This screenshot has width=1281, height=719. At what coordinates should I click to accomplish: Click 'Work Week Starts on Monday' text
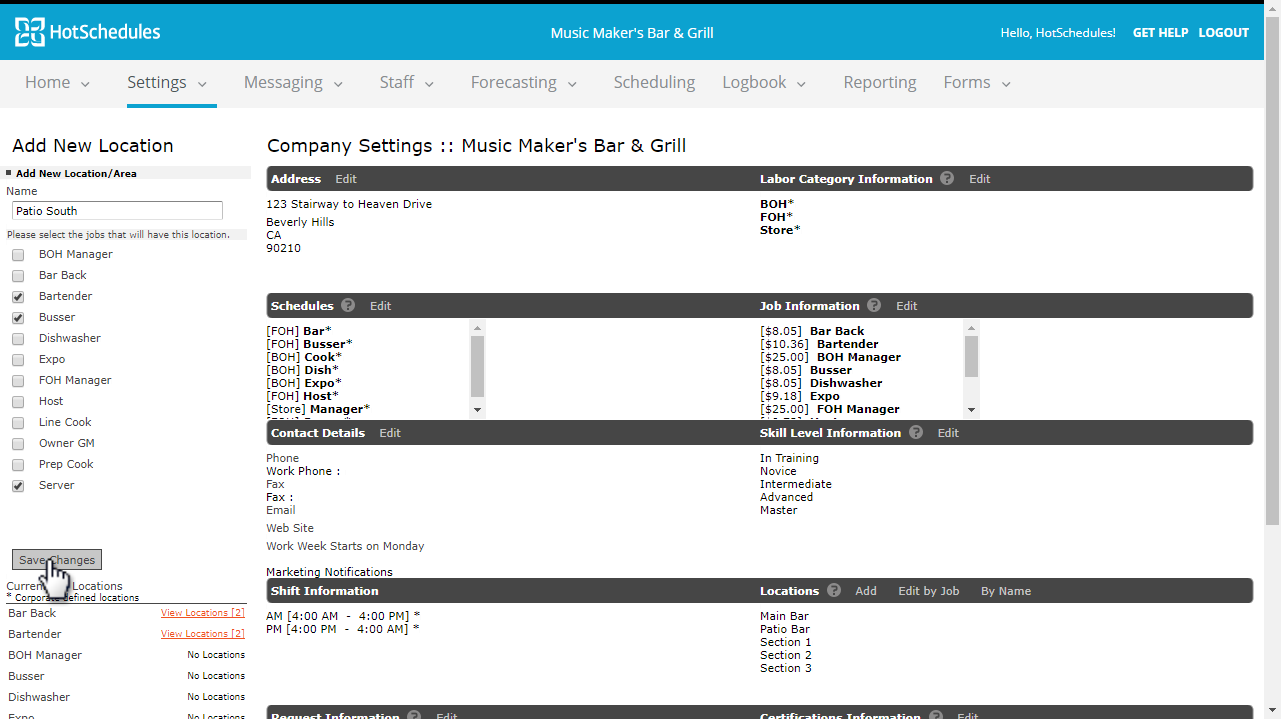pyautogui.click(x=345, y=547)
